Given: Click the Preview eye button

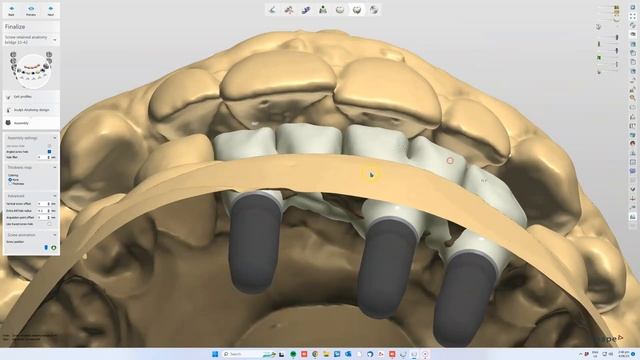Looking at the screenshot, I should [x=31, y=10].
